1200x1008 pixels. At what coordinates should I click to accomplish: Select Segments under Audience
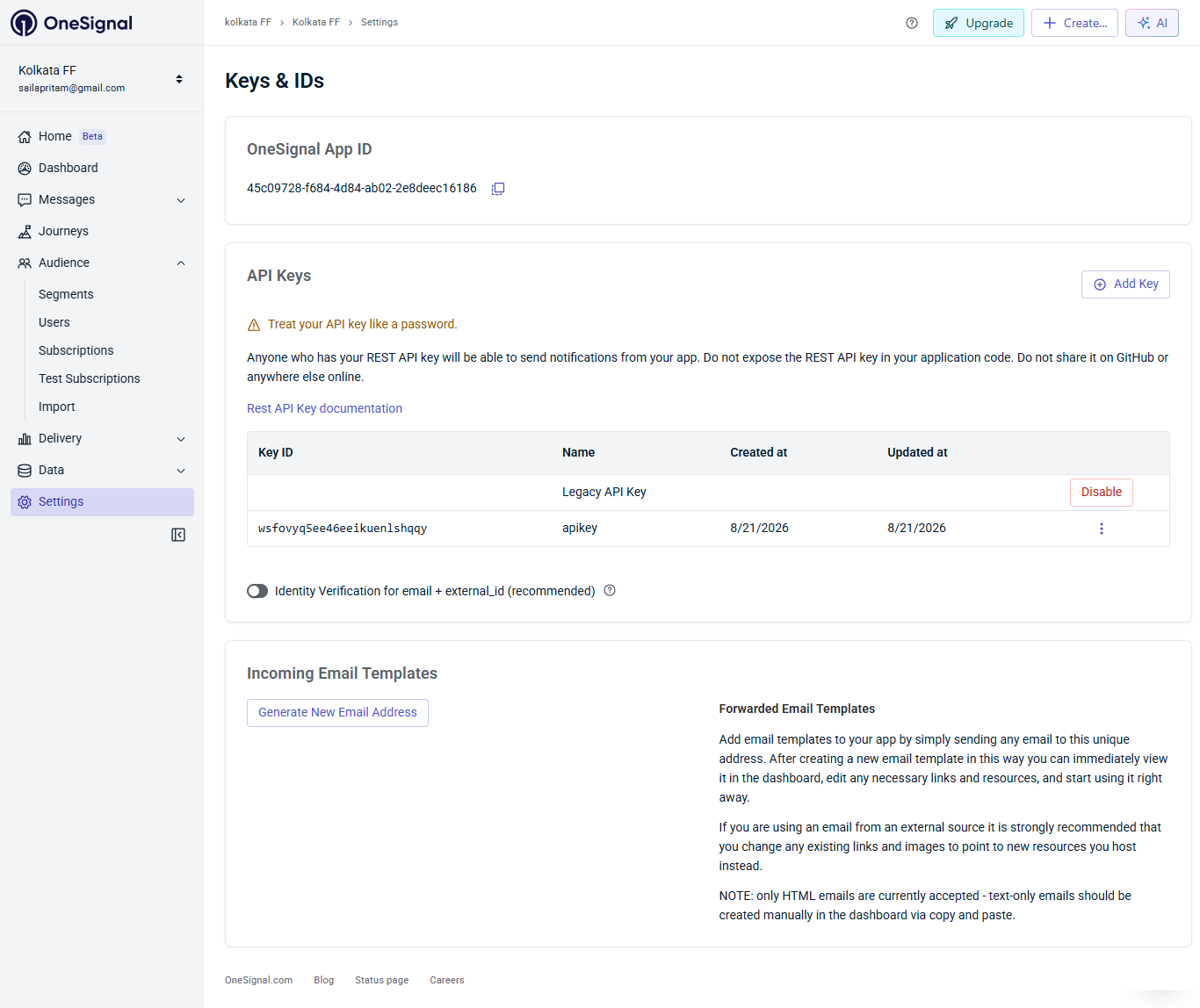pyautogui.click(x=66, y=294)
